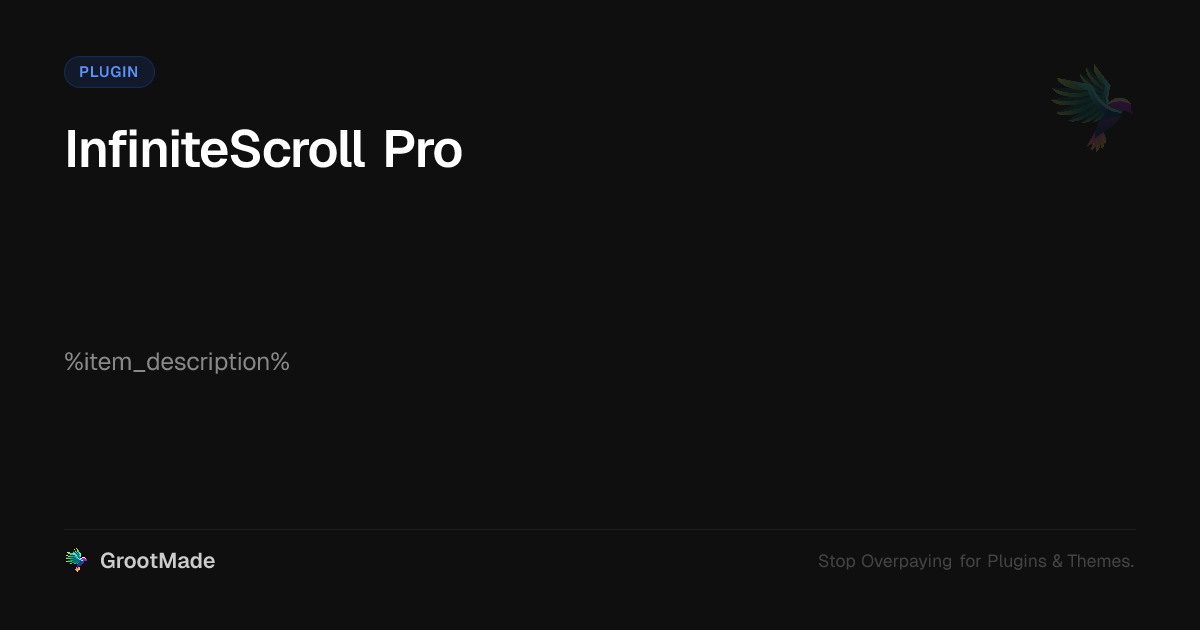Click the letter "G" in GrootMade
Screen dimensions: 1200x630
coord(108,561)
